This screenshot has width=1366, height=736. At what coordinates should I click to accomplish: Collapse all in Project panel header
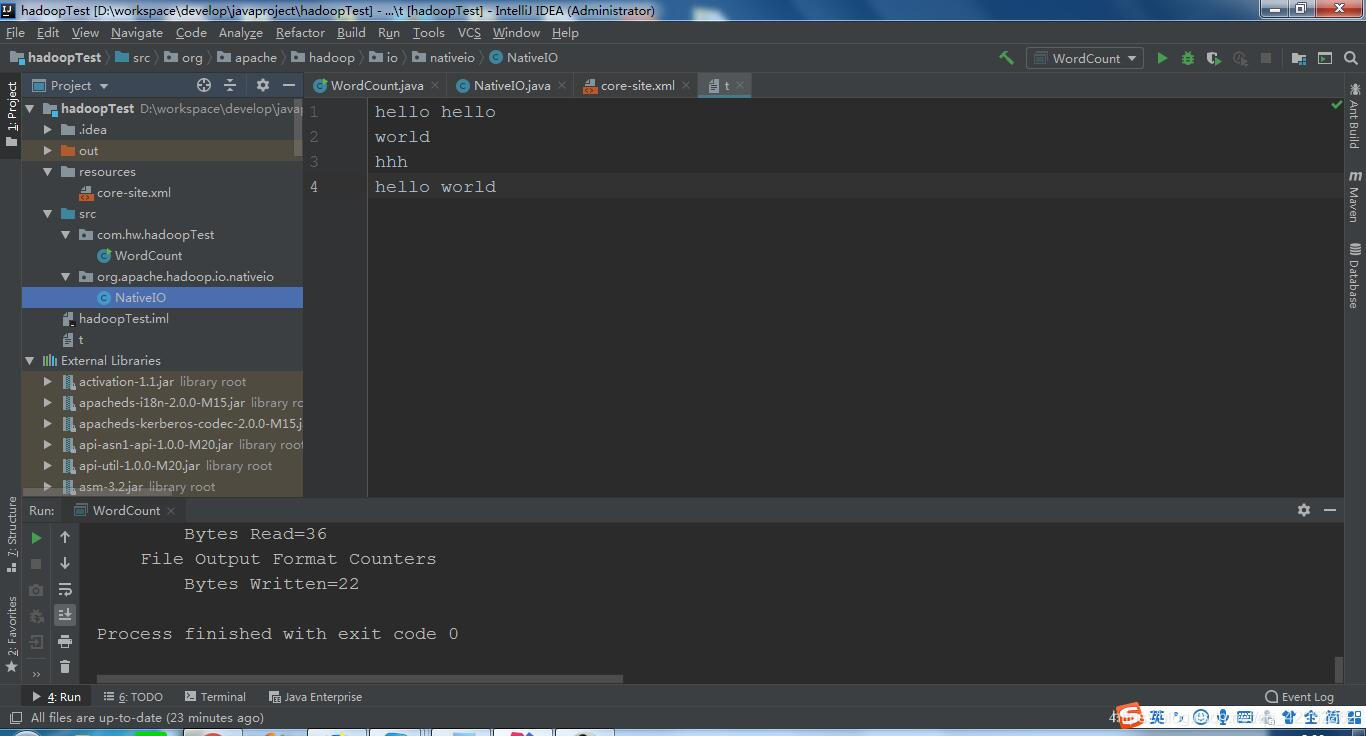tap(230, 85)
